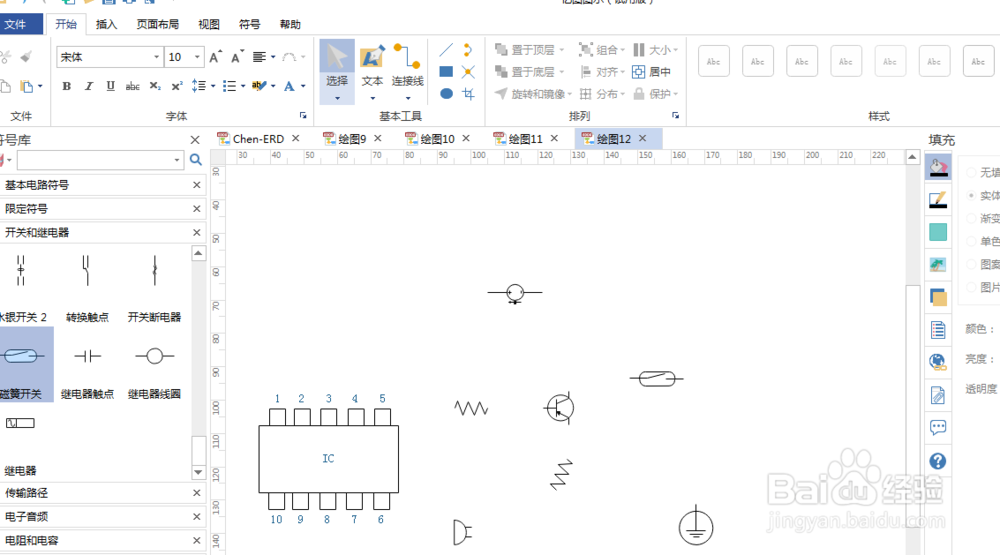This screenshot has width=1000, height=555.
Task: Close the 绘图9 document tab
Action: 378,138
